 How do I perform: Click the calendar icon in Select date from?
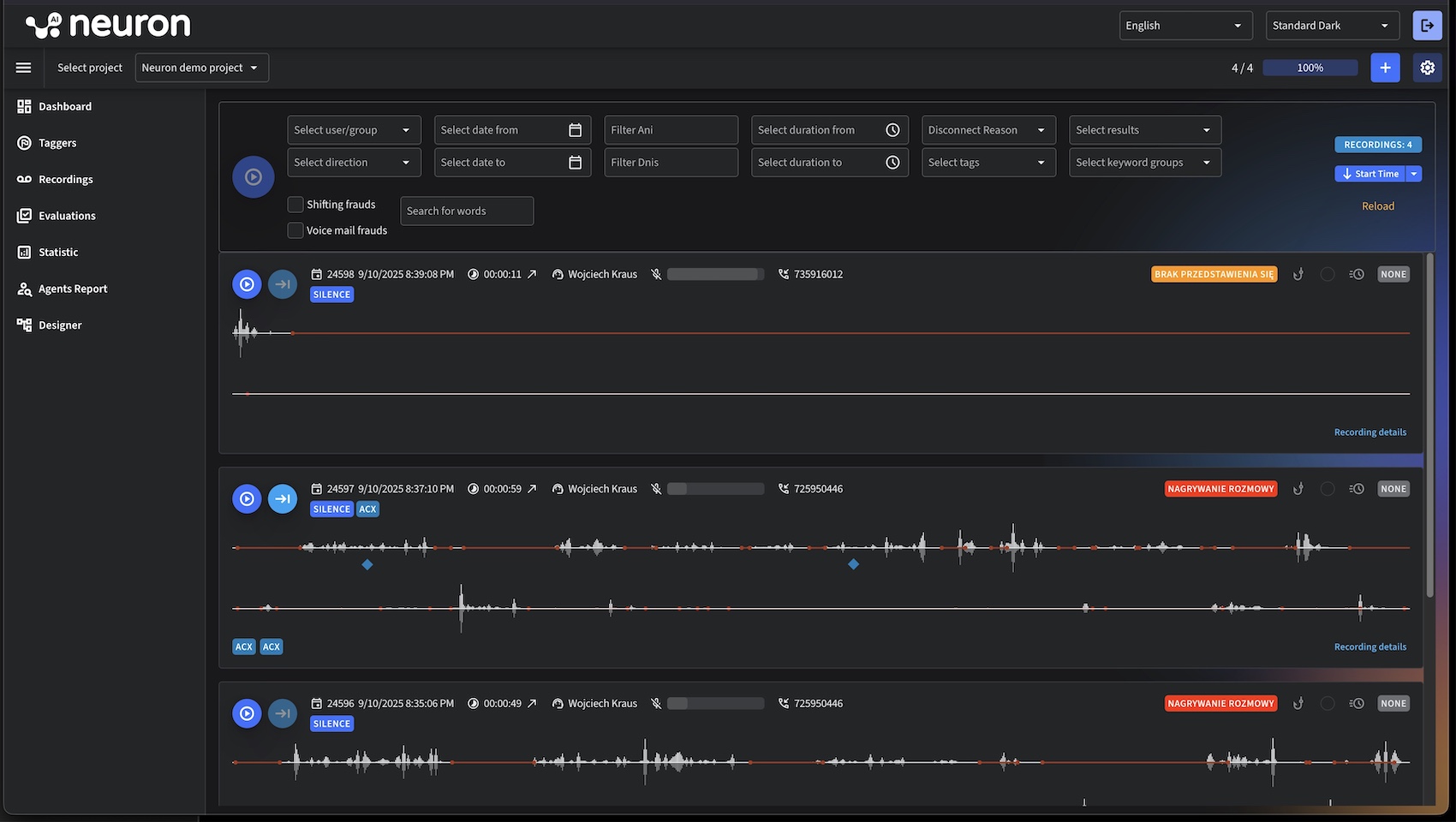click(575, 130)
